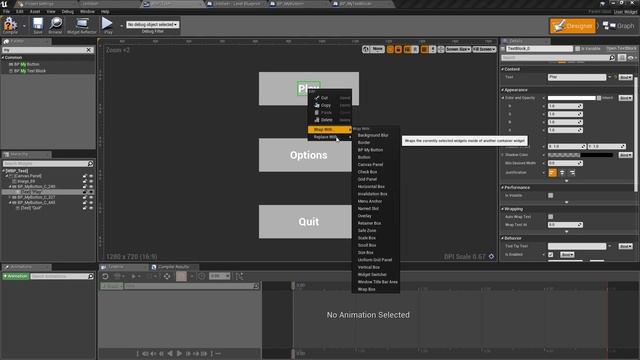Choose Copy in context menu
The image size is (640, 360).
click(330, 105)
